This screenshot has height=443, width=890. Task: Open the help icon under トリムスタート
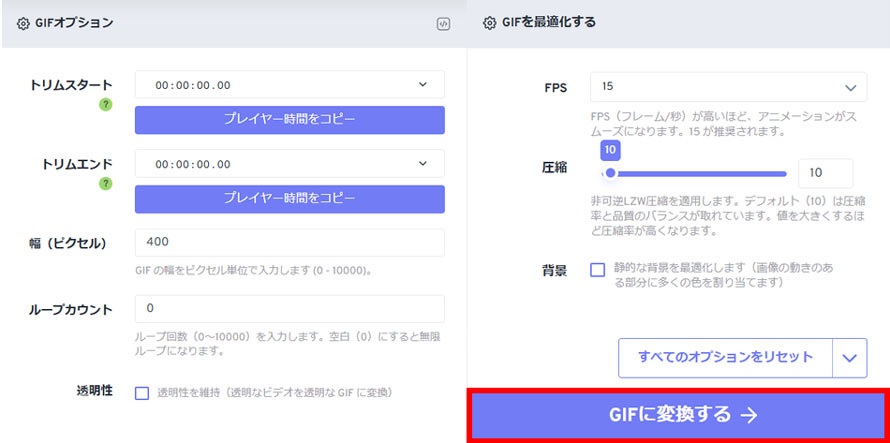click(106, 105)
